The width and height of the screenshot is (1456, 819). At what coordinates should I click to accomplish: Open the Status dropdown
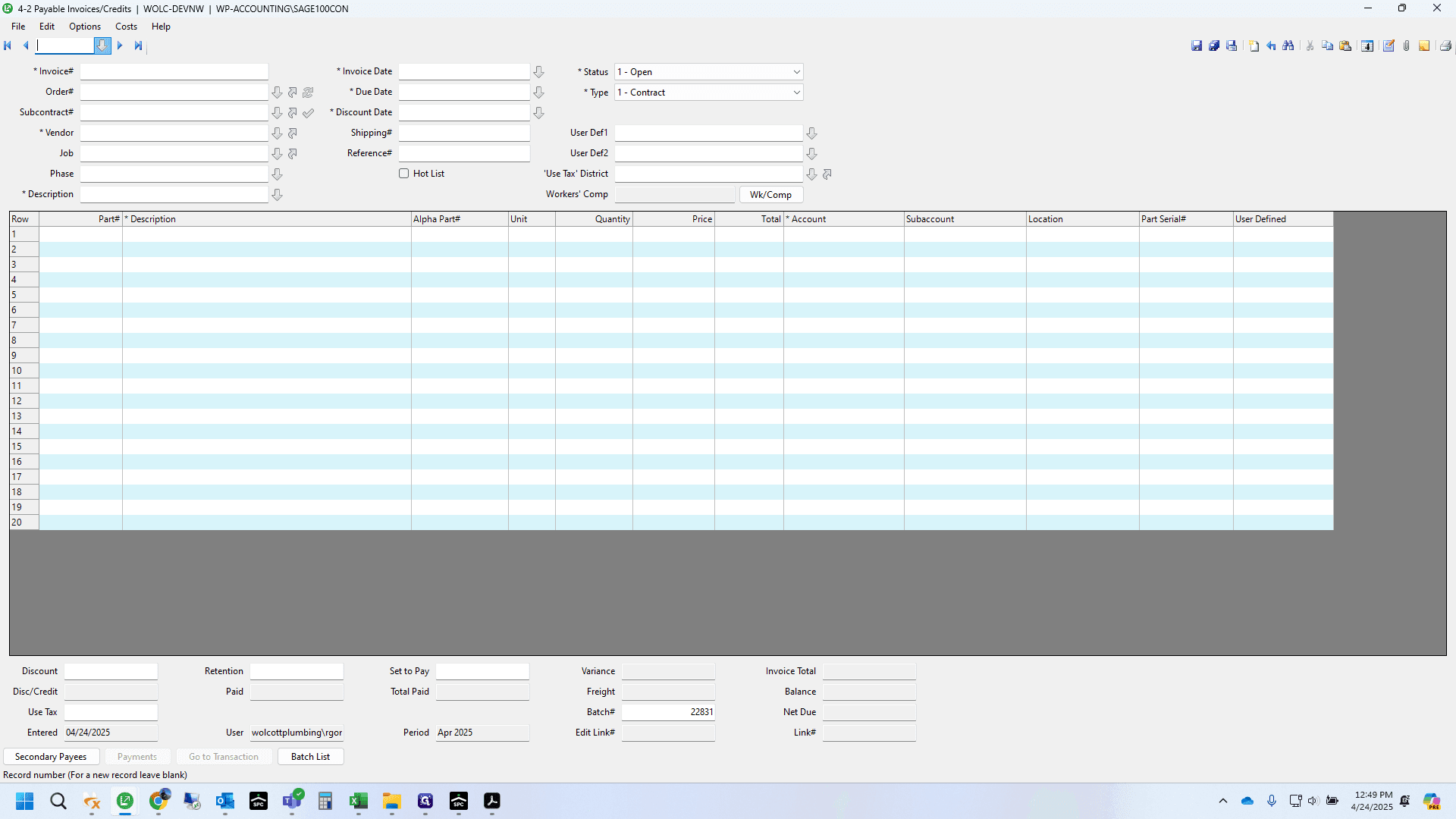(796, 72)
